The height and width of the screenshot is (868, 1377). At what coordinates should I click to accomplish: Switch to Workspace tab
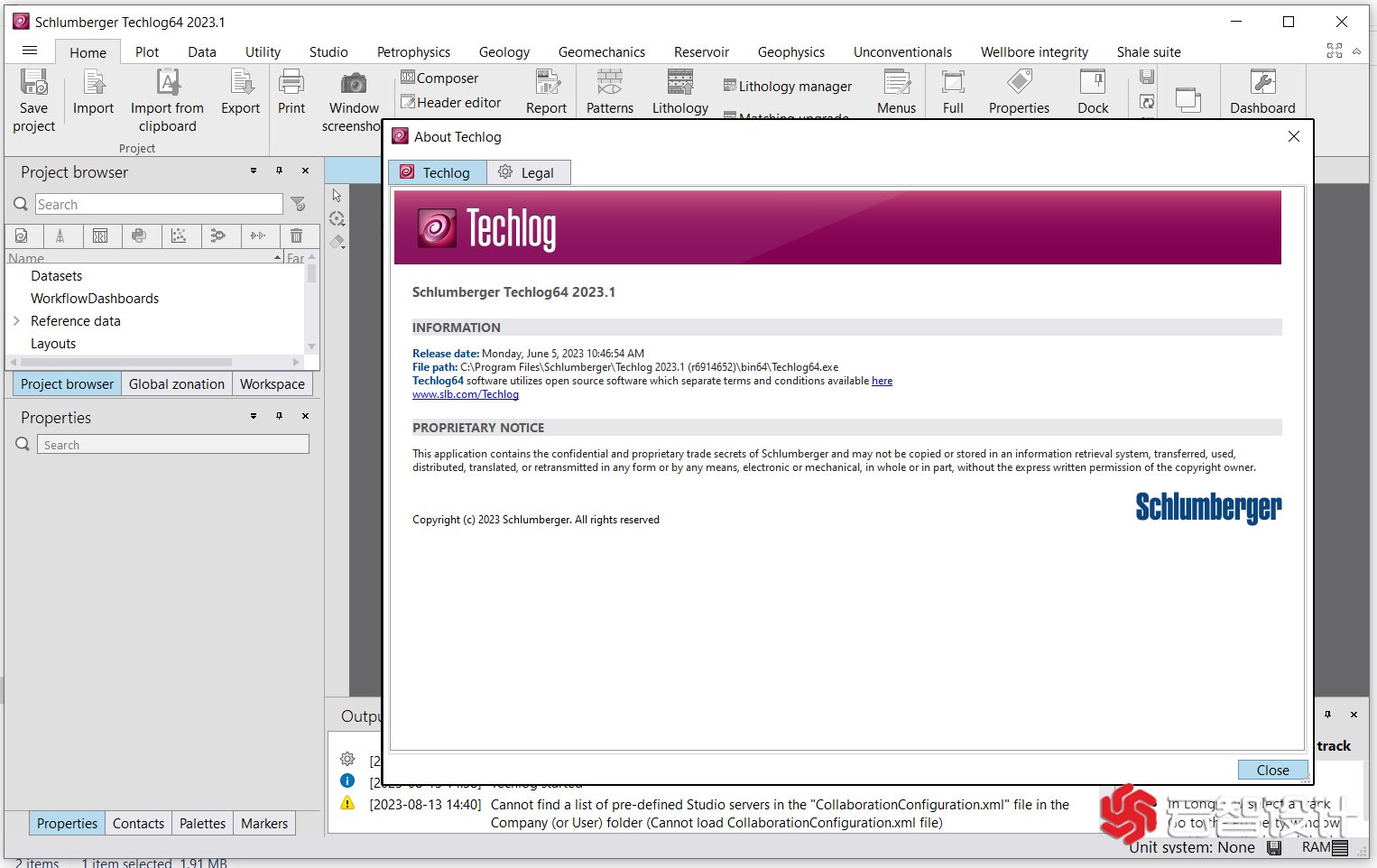(x=273, y=384)
